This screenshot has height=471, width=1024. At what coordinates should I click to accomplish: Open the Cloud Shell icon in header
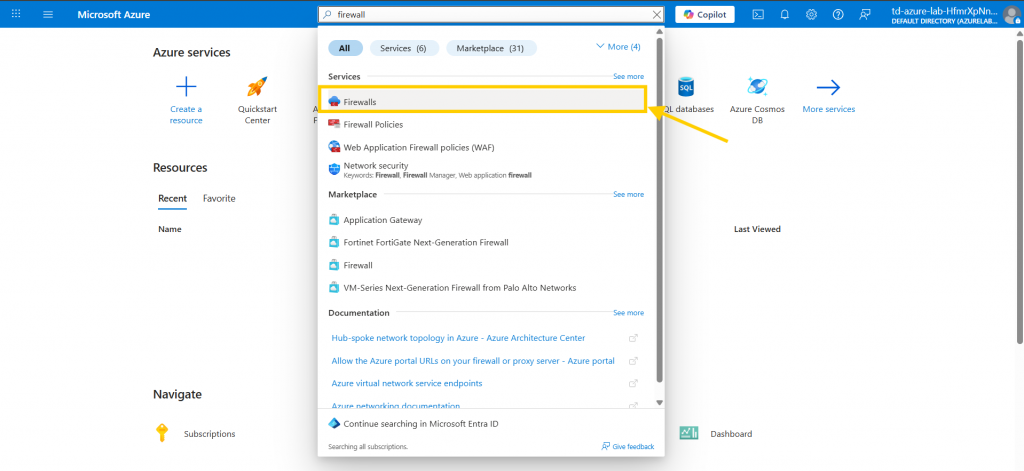[759, 14]
